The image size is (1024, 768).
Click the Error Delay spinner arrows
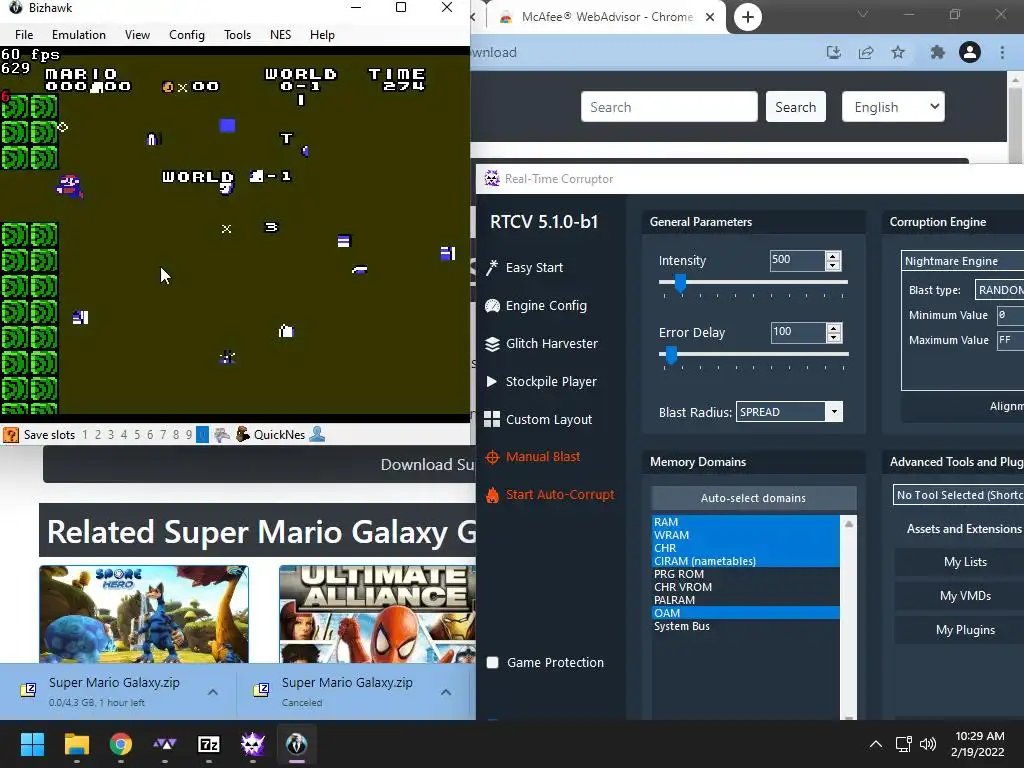[x=833, y=332]
